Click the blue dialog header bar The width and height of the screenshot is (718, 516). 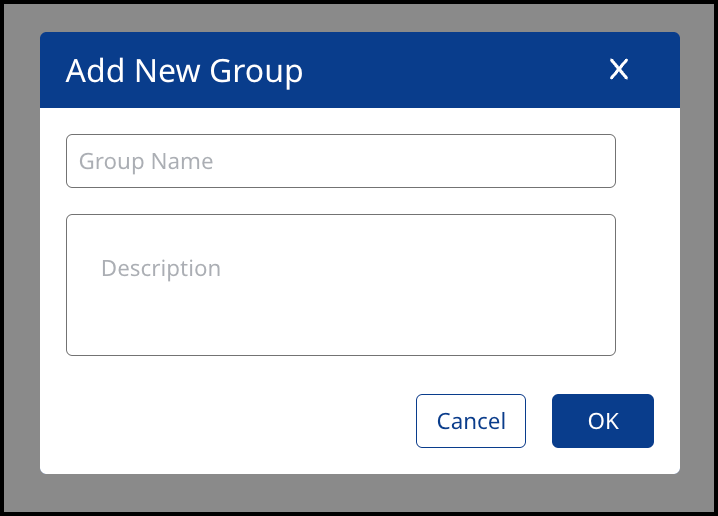click(450, 70)
